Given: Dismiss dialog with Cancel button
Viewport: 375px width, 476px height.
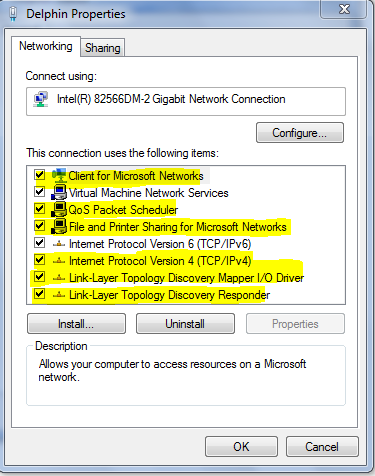Looking at the screenshot, I should (322, 447).
